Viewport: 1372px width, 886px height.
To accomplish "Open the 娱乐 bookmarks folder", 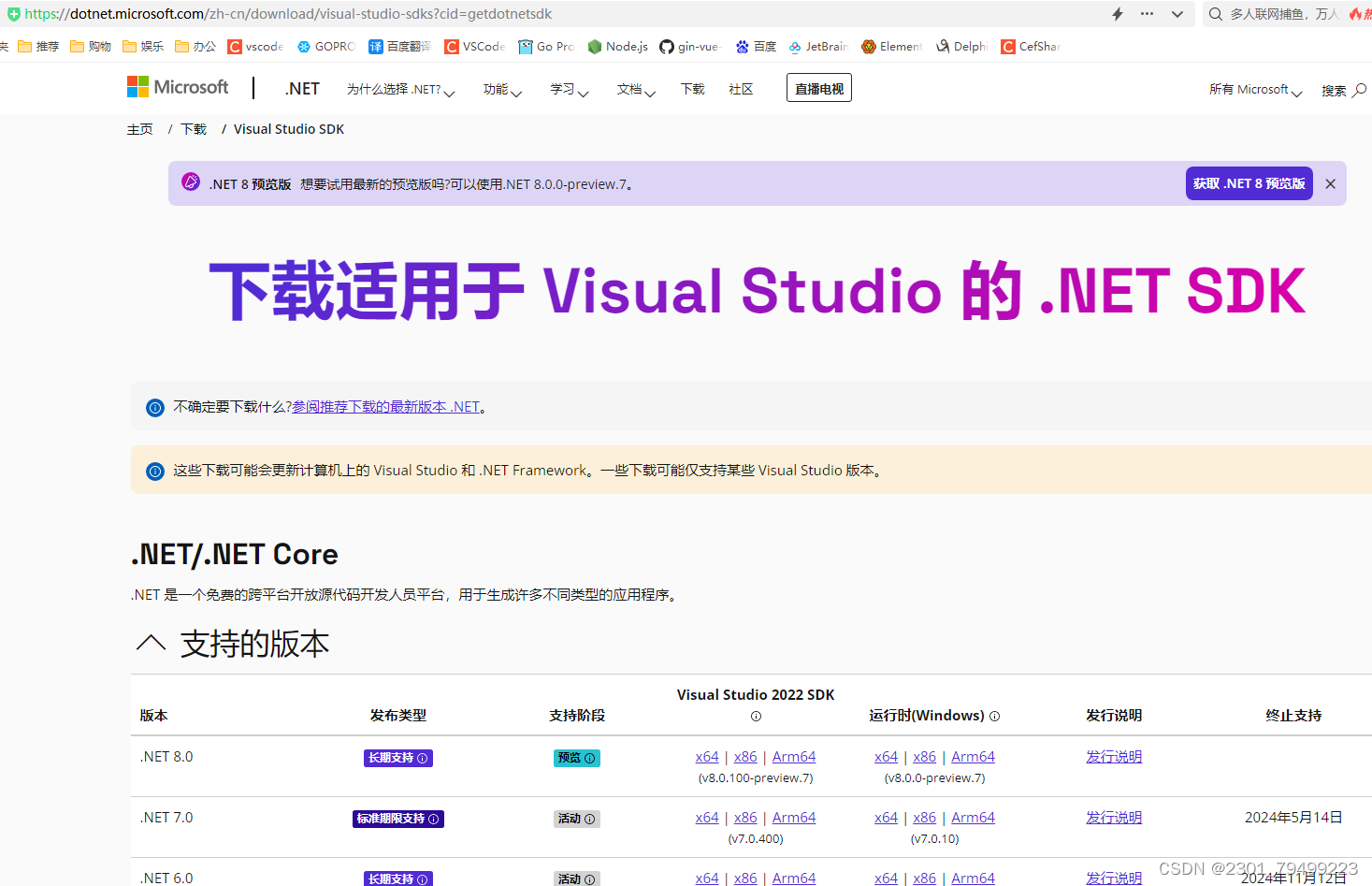I will tap(143, 47).
